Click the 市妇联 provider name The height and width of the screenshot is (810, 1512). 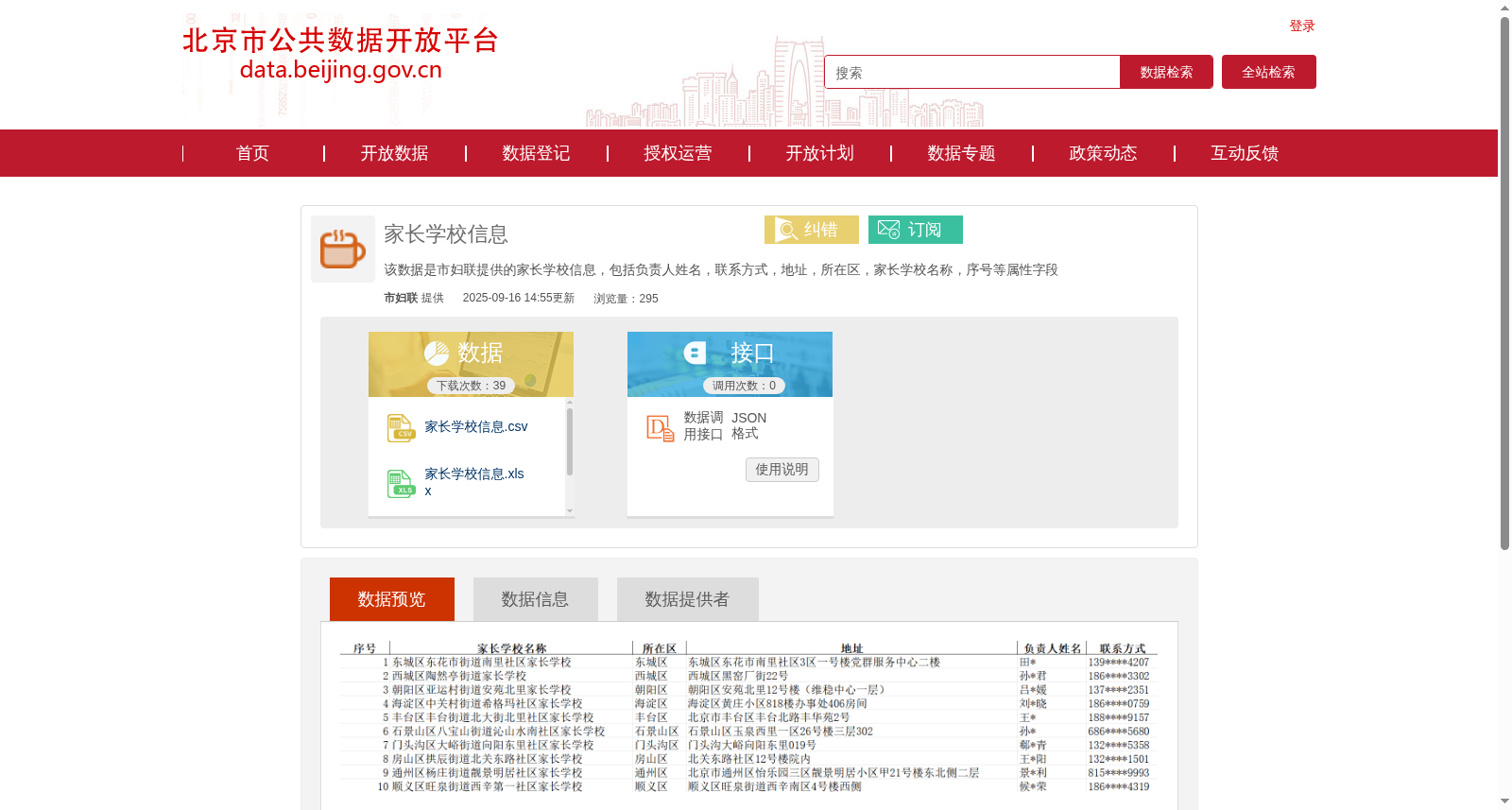click(x=401, y=298)
